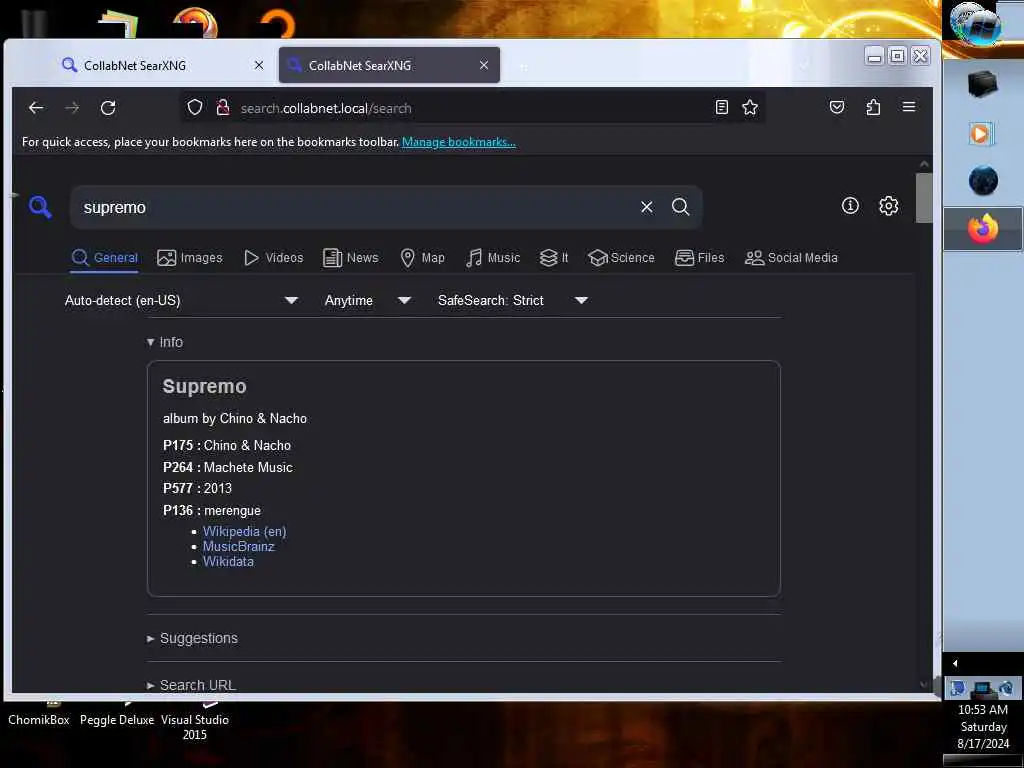
Task: Click the padlock site security icon
Action: click(223, 108)
